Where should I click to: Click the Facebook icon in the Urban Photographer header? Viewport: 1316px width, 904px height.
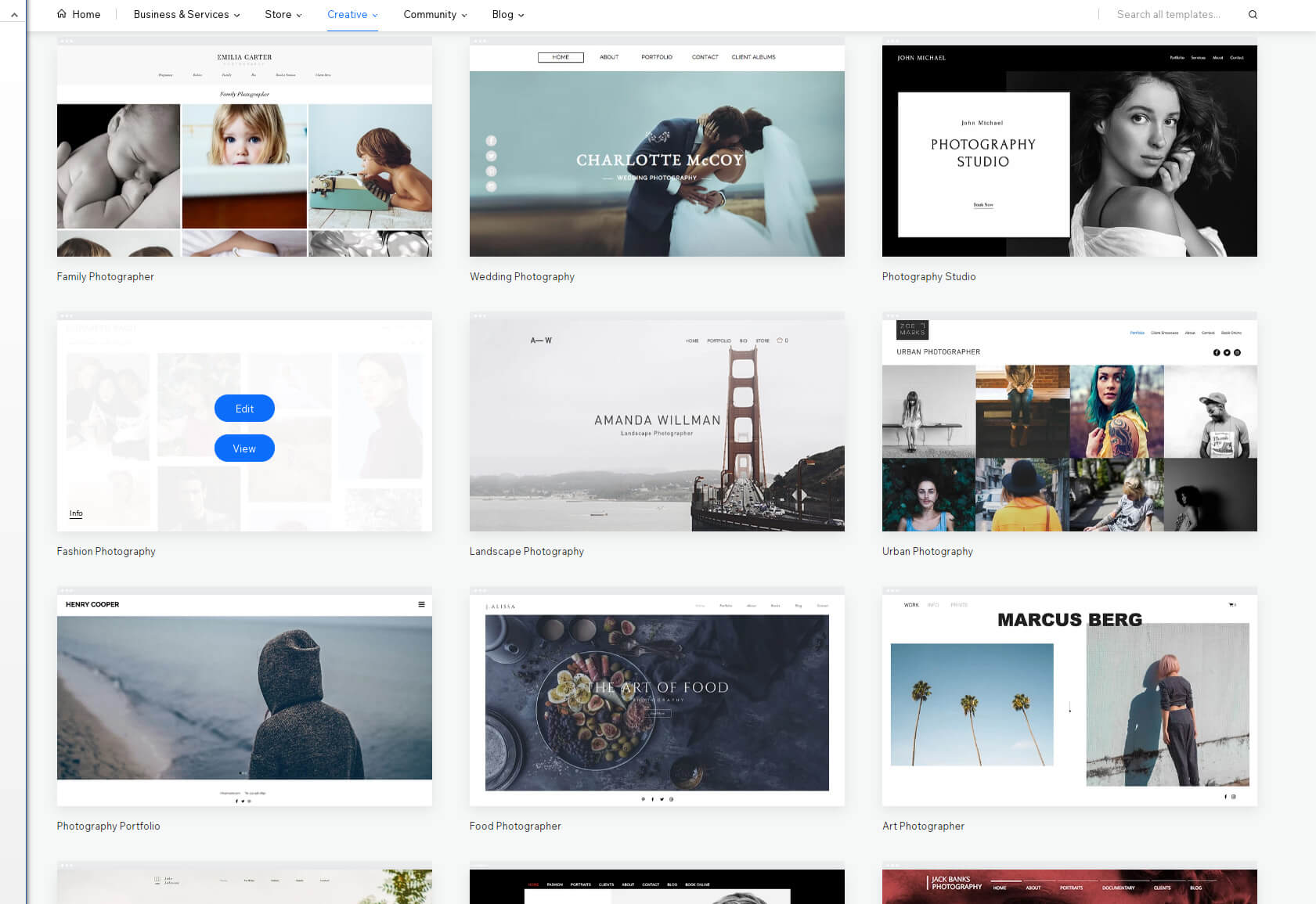point(1217,352)
